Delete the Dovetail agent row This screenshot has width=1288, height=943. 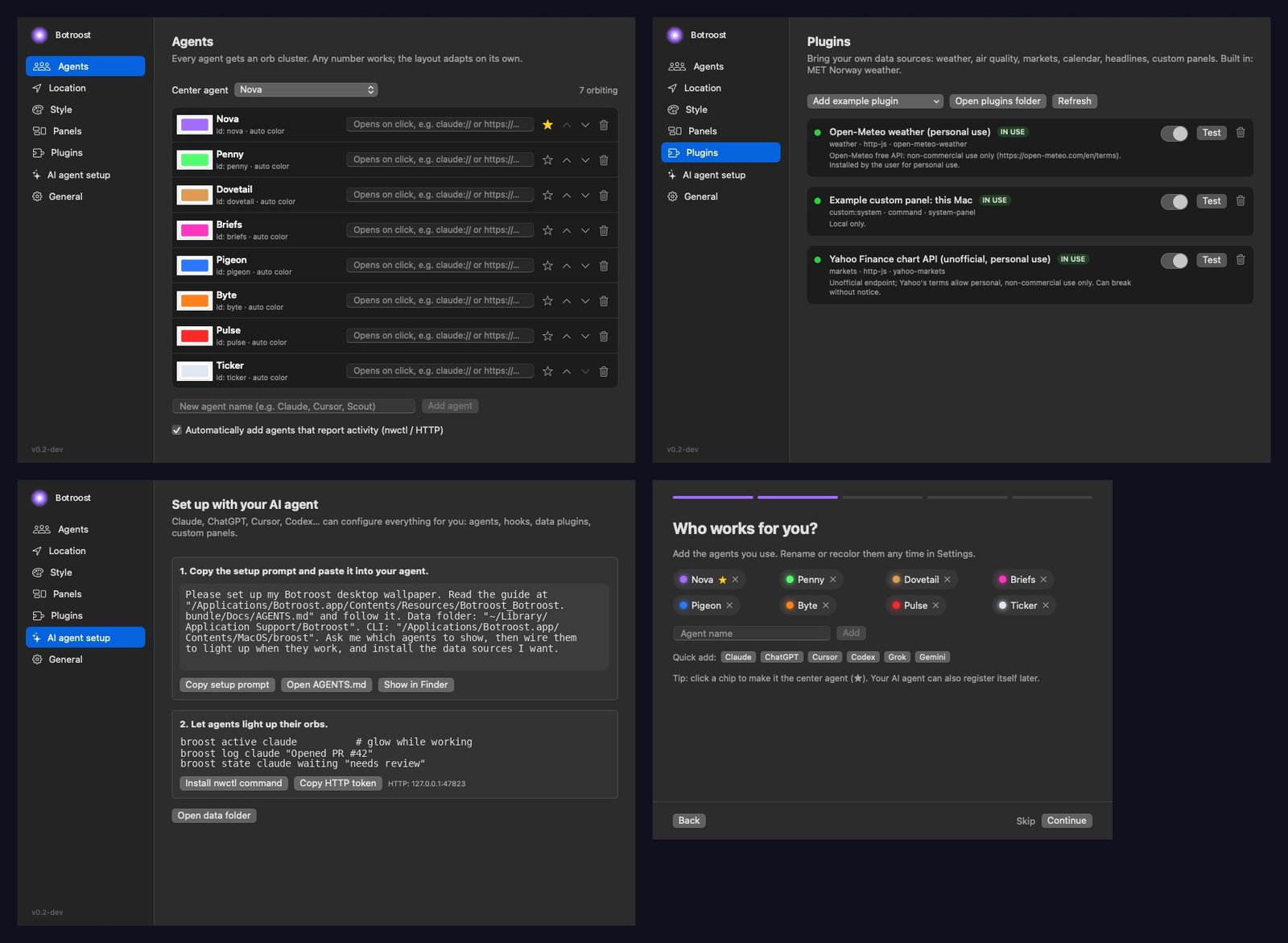coord(604,195)
